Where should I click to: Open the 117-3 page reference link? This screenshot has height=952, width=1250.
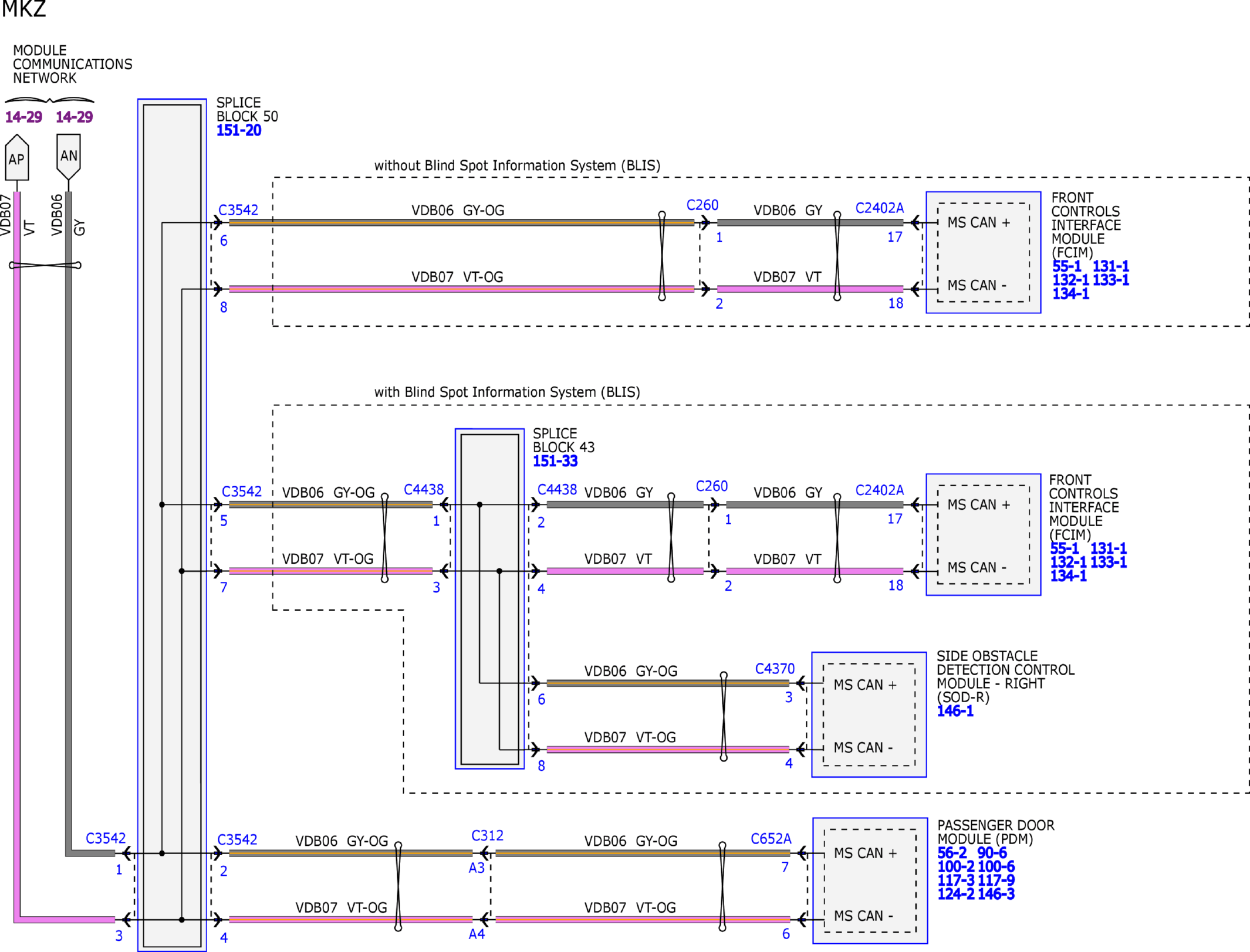pos(956,880)
